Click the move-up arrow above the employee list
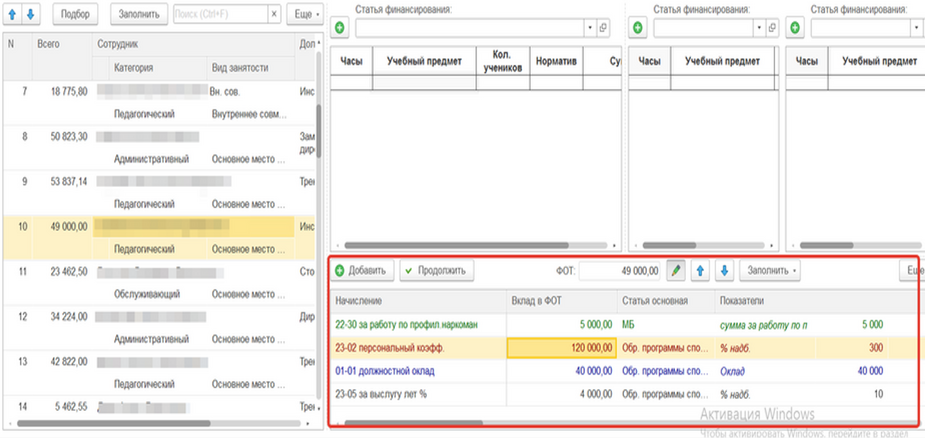The height and width of the screenshot is (438, 925). point(13,15)
